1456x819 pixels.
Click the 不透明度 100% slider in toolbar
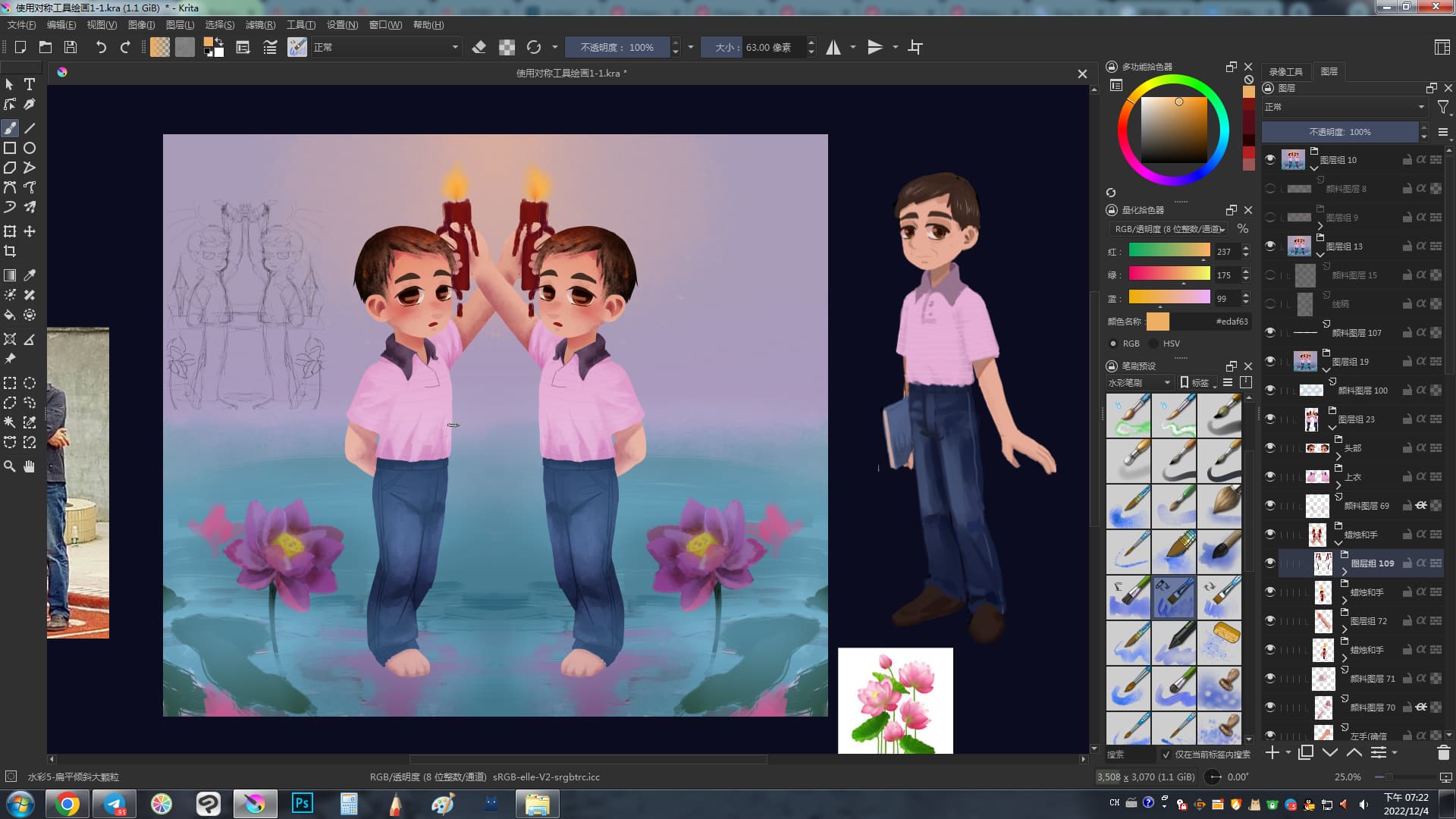618,47
